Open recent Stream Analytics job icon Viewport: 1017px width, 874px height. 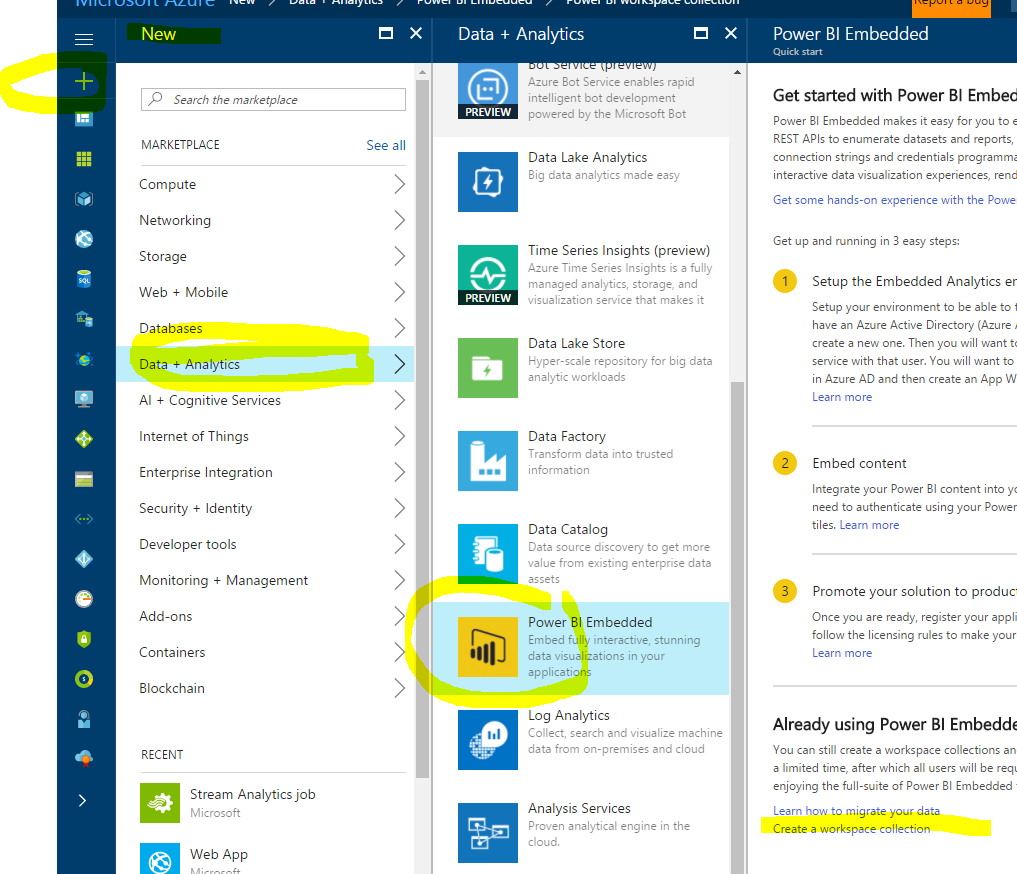coord(160,803)
